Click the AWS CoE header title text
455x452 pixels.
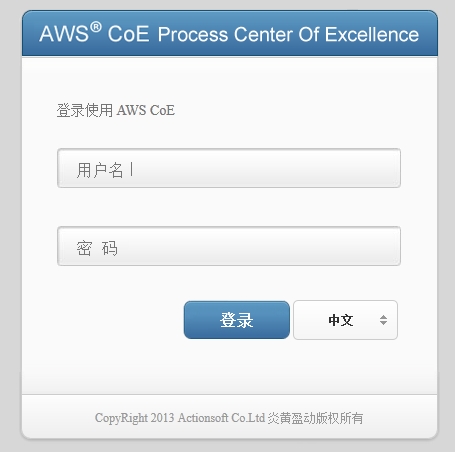[x=94, y=33]
